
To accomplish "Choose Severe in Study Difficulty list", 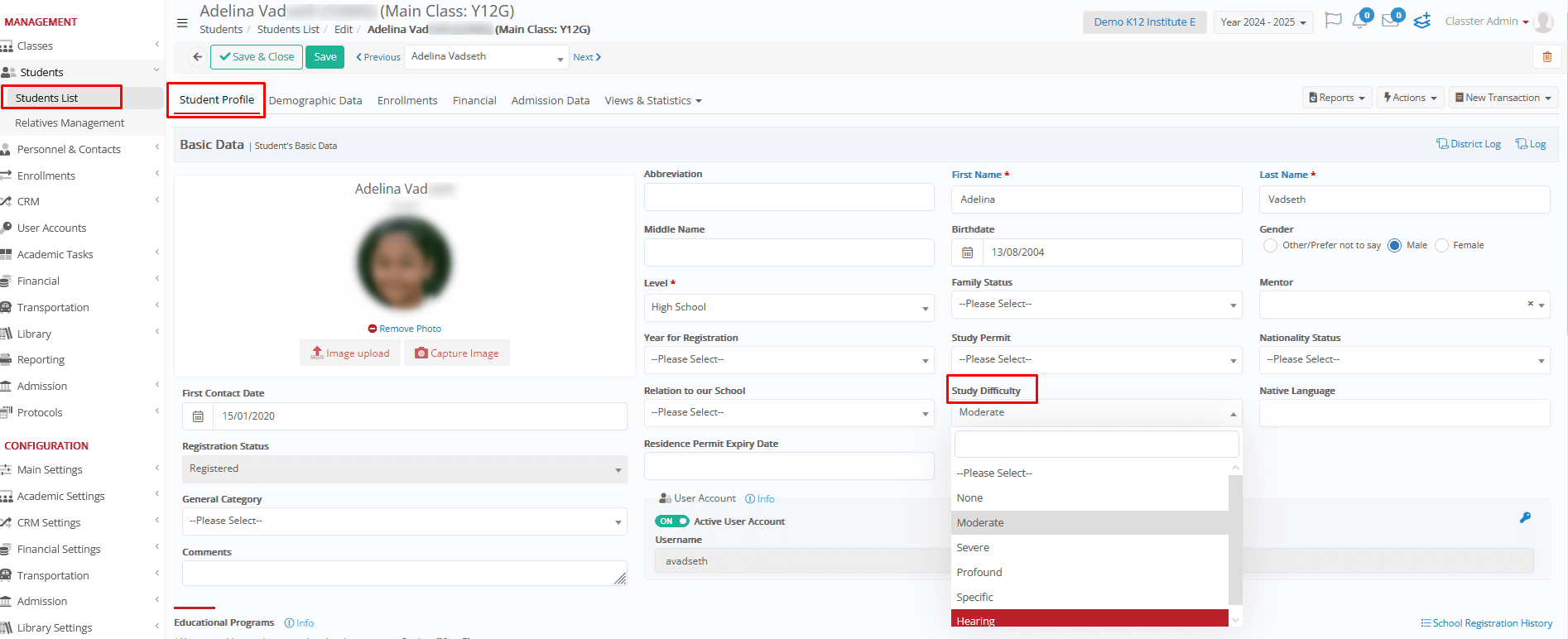I will pyautogui.click(x=1089, y=548).
